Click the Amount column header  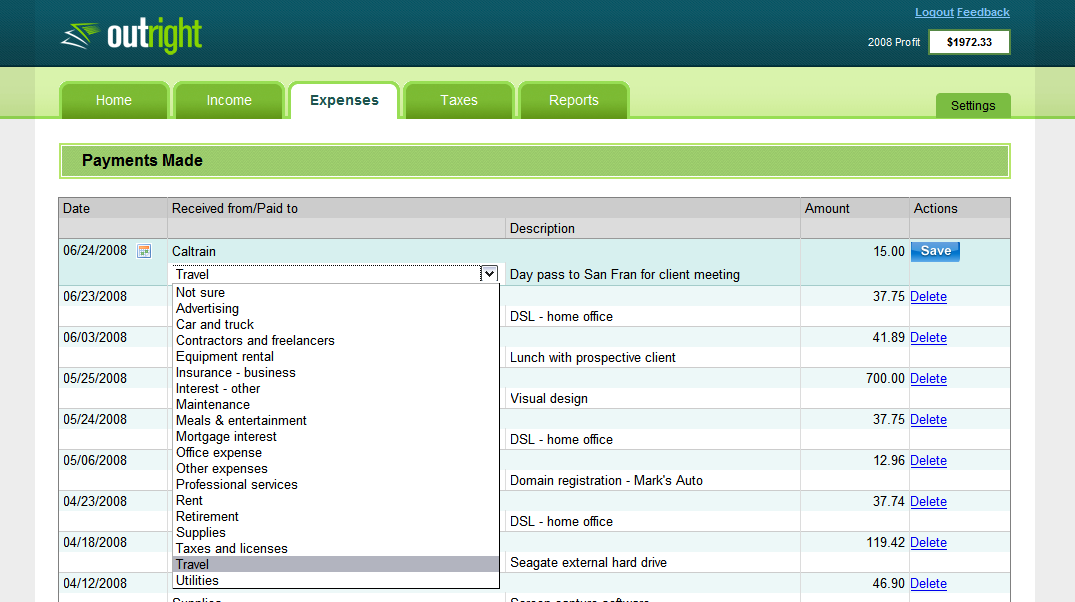click(827, 208)
